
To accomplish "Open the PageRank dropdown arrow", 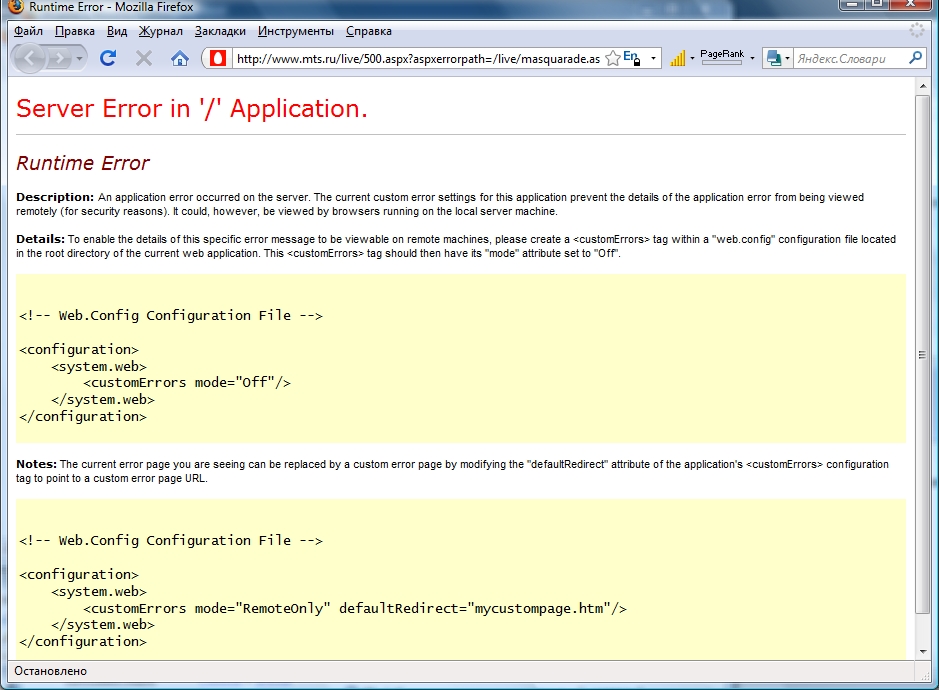I will point(752,59).
